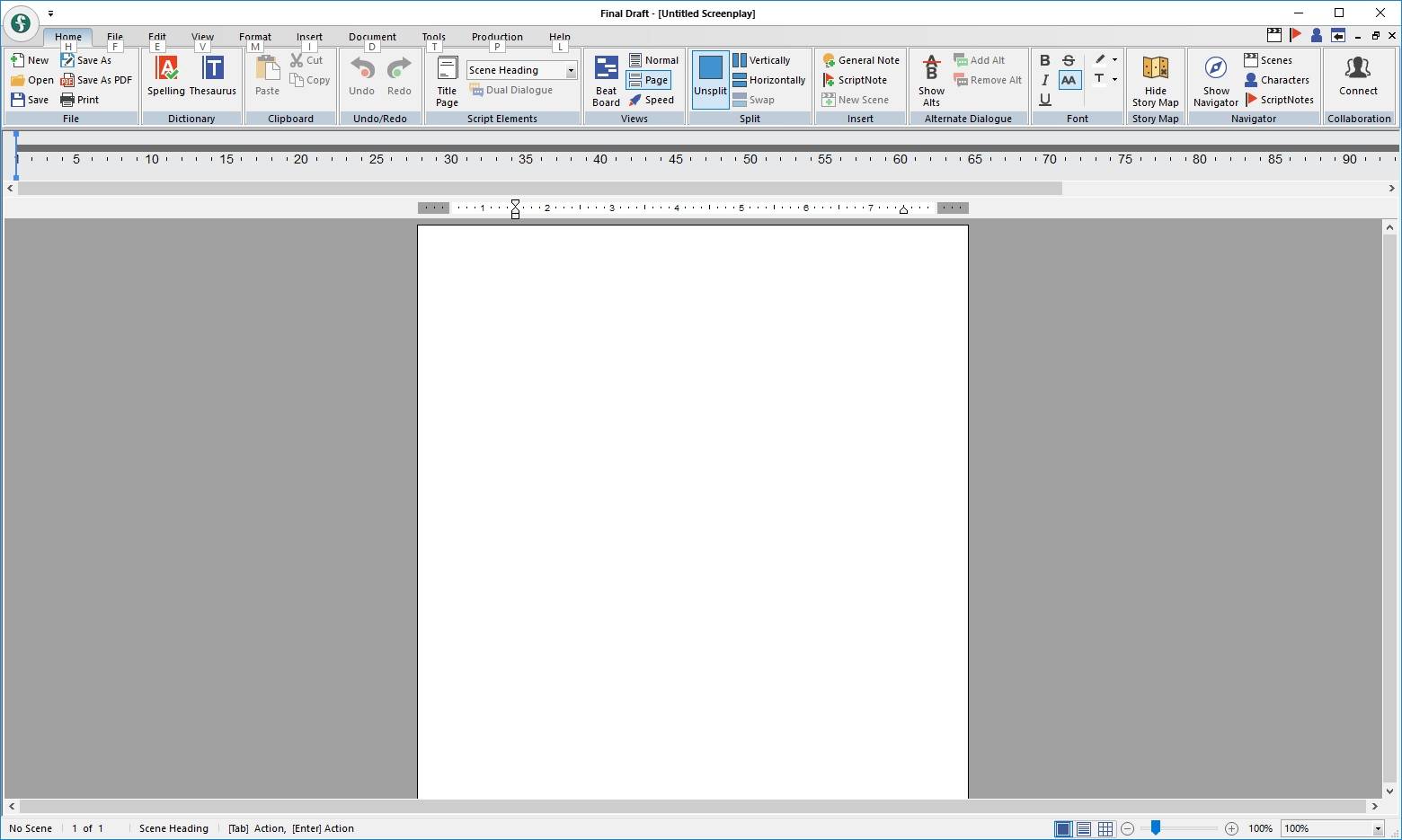Open the Title Page

[447, 81]
